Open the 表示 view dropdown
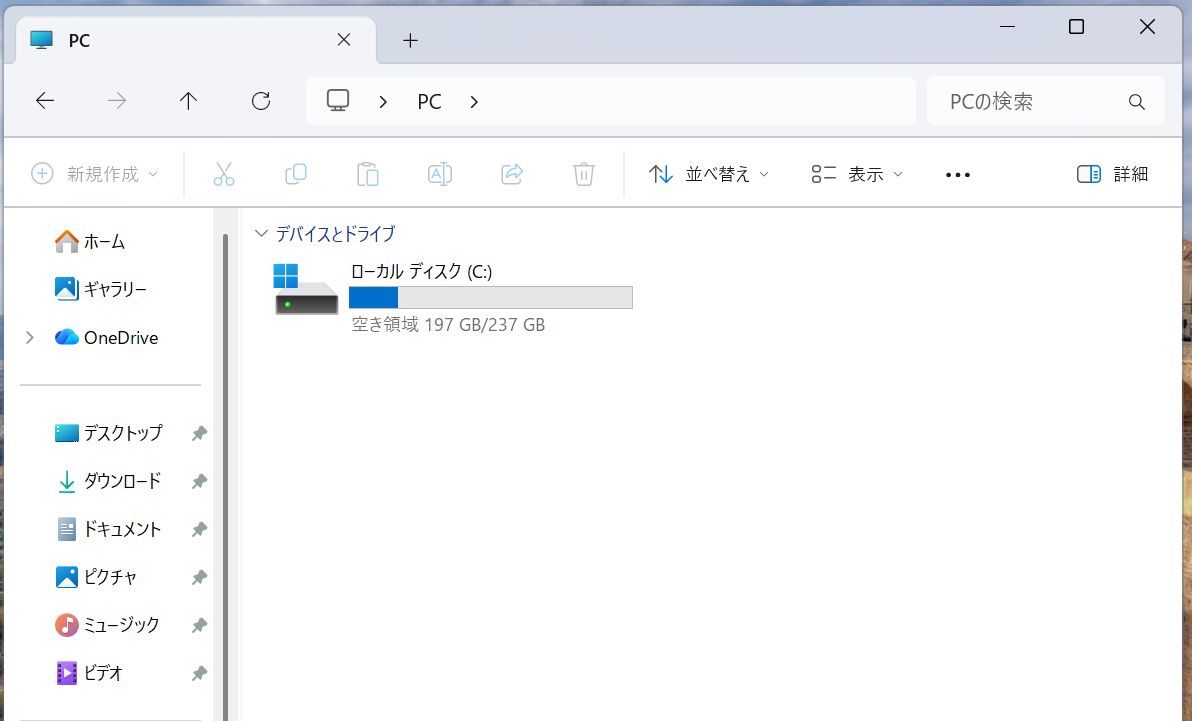The height and width of the screenshot is (721, 1192). pos(857,174)
